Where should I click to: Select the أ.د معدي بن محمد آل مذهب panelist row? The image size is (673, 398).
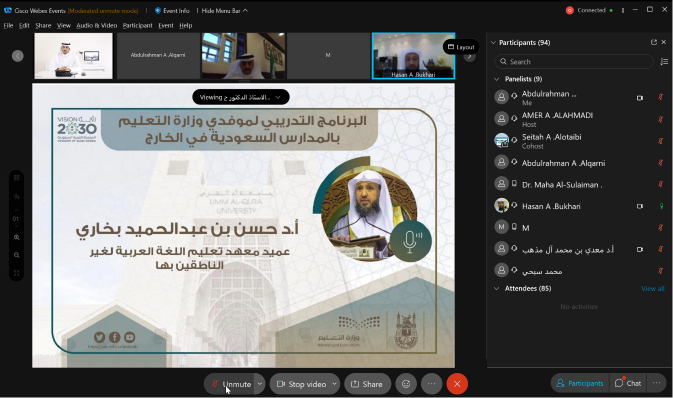(579, 249)
